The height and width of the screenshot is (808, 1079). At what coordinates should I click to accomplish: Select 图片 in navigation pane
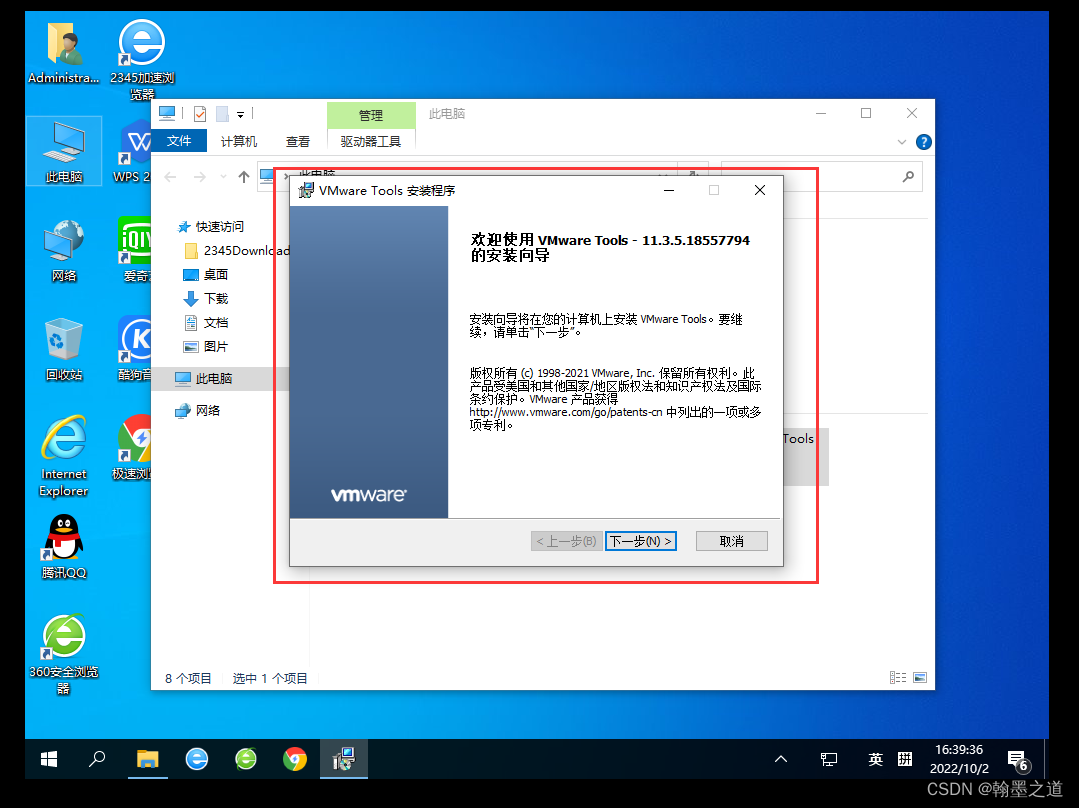pos(205,347)
